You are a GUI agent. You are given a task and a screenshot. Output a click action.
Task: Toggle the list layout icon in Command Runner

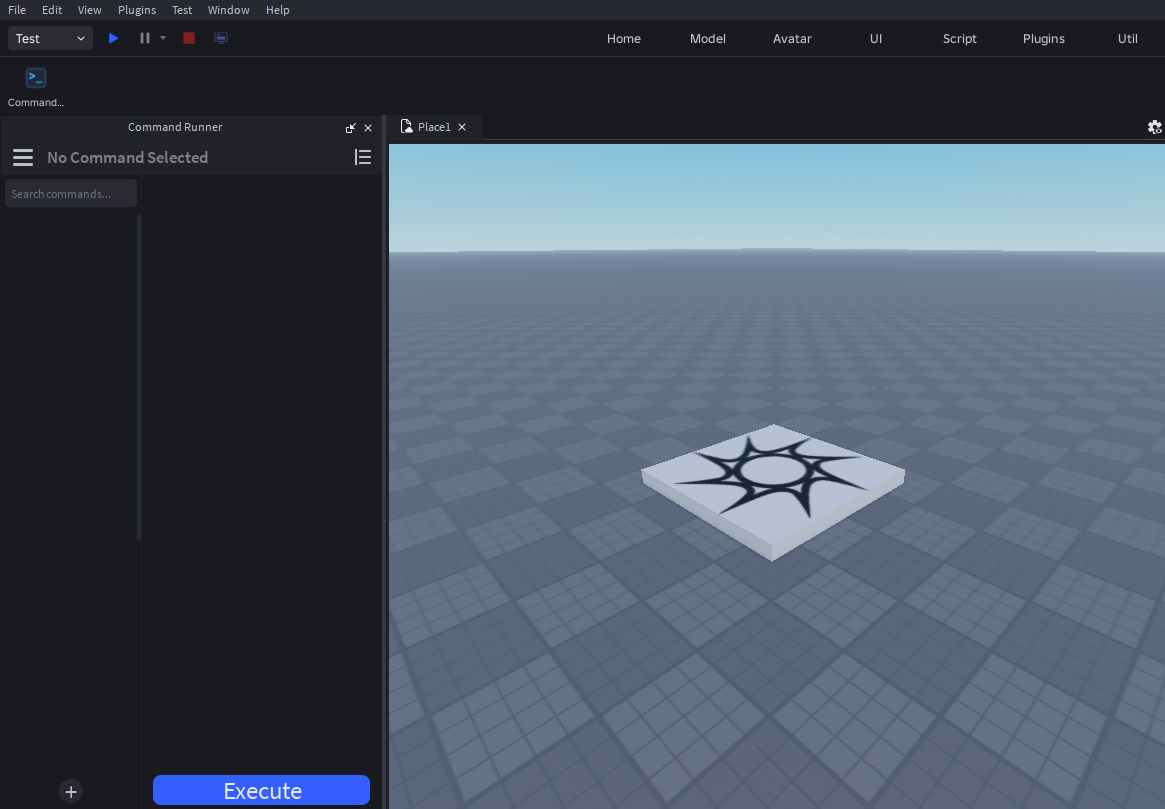[x=363, y=157]
